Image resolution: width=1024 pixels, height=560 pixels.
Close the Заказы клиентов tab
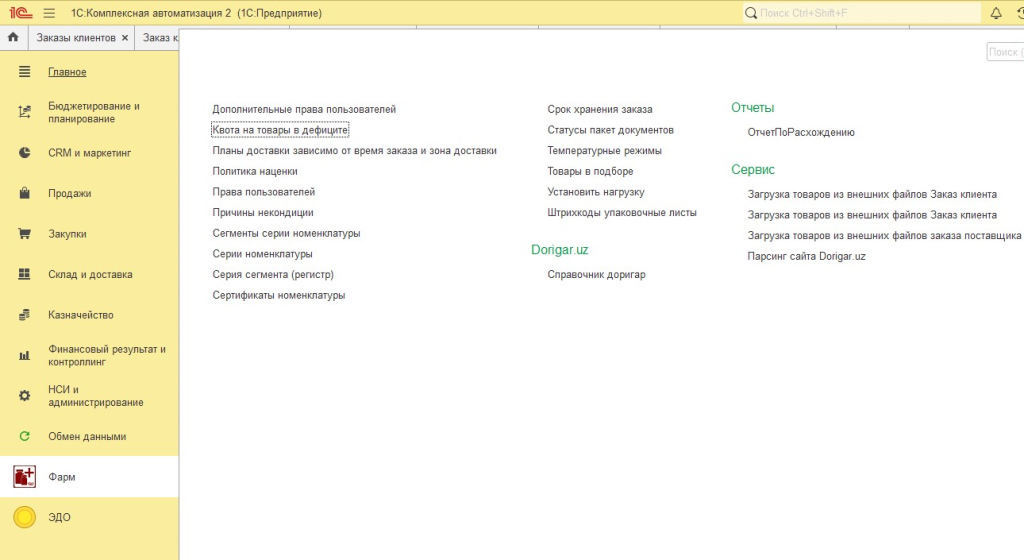coord(125,38)
